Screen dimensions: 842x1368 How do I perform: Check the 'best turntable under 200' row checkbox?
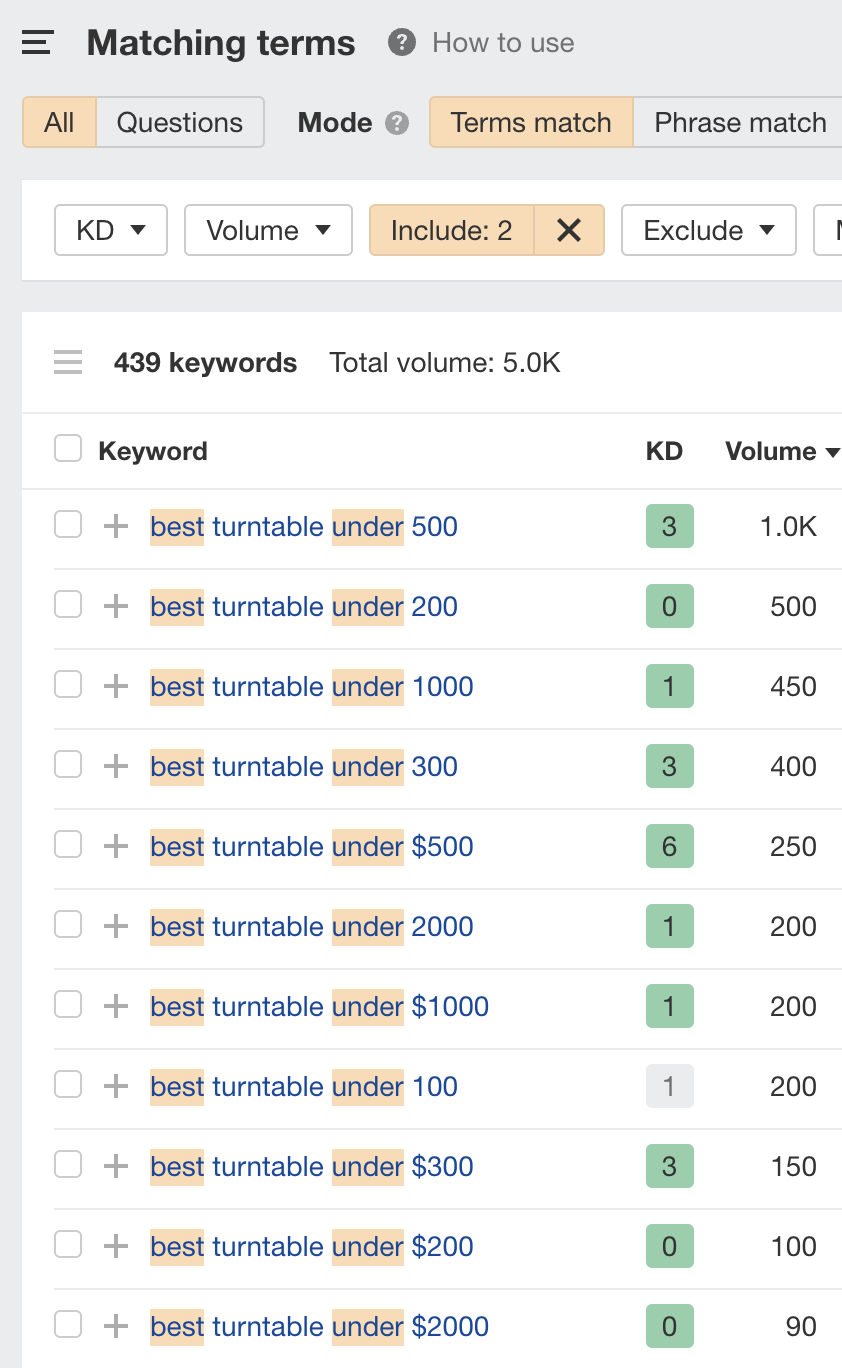tap(67, 604)
